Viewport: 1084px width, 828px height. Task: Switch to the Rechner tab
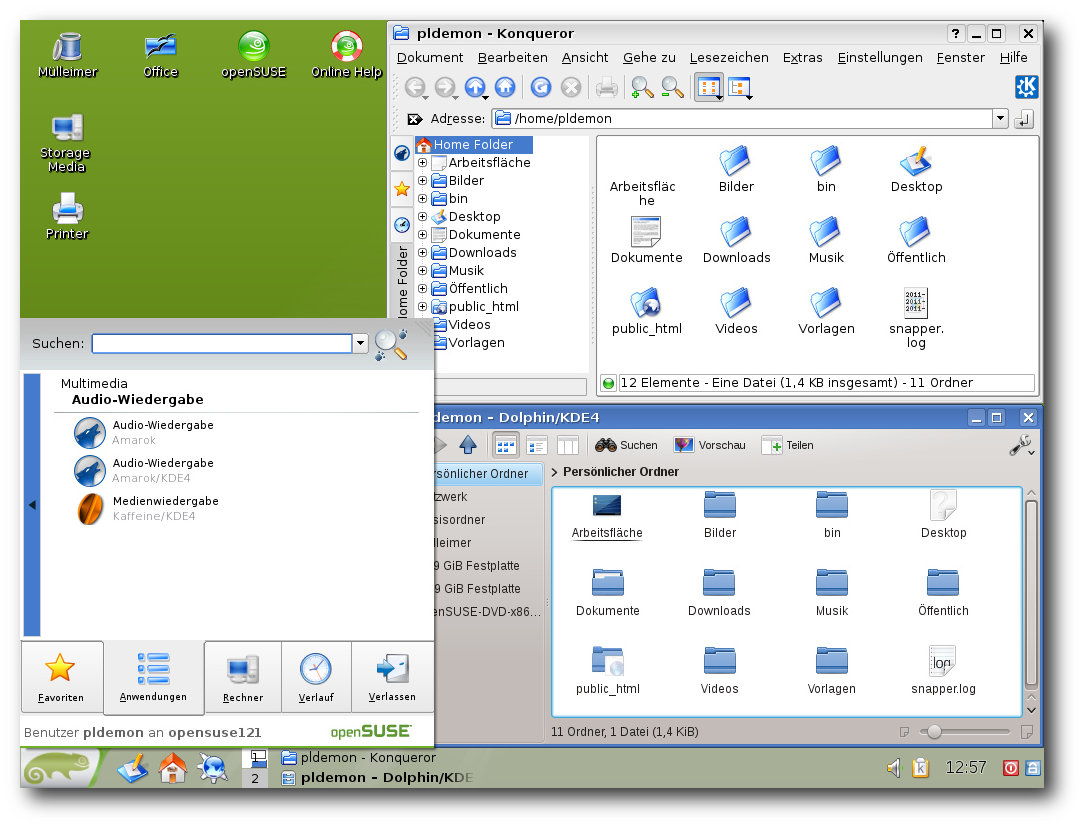(243, 677)
